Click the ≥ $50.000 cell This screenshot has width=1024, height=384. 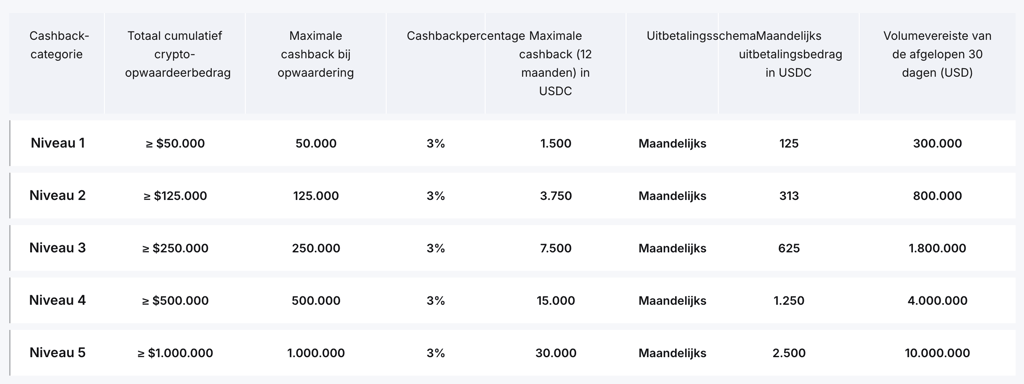pyautogui.click(x=175, y=143)
